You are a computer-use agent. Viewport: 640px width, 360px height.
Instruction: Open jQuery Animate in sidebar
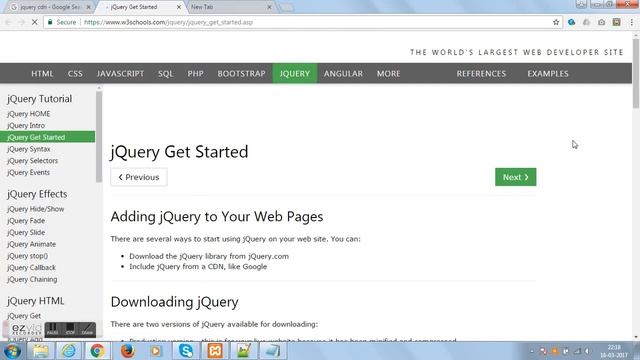(x=31, y=244)
